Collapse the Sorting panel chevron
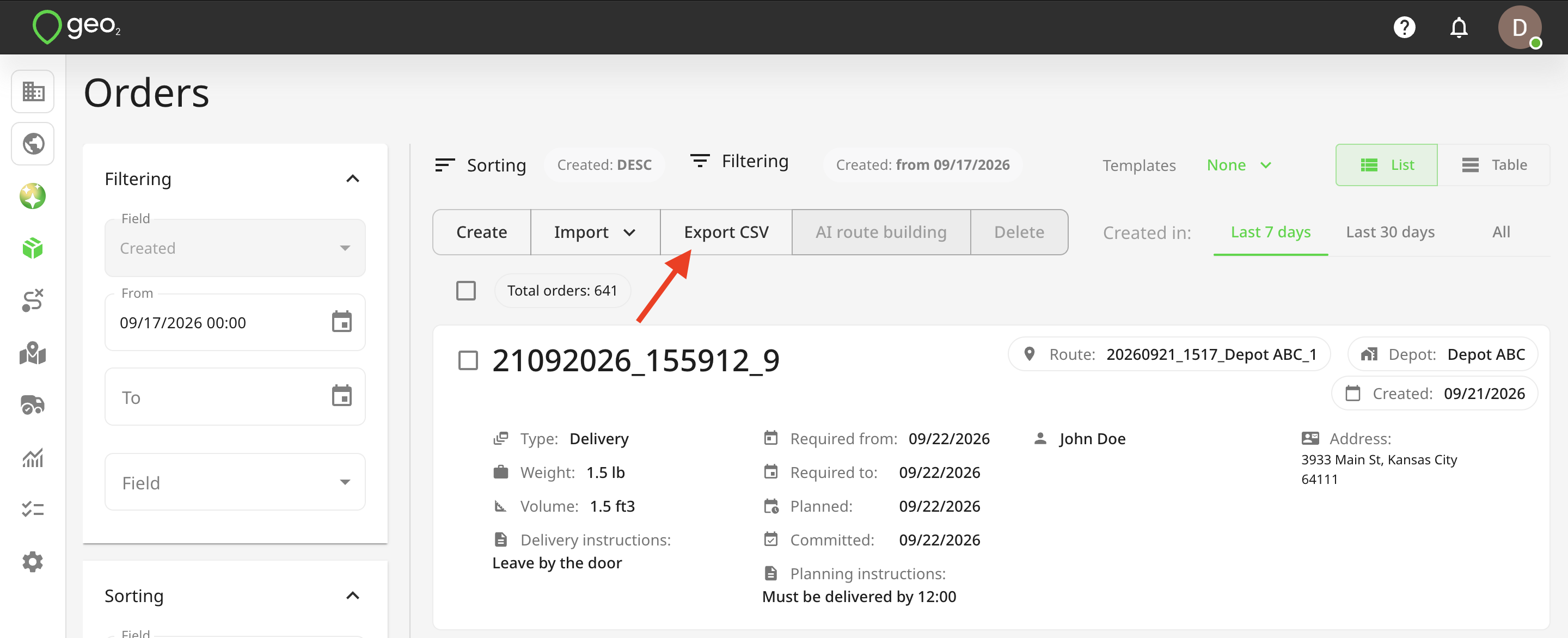Image resolution: width=1568 pixels, height=638 pixels. tap(352, 596)
